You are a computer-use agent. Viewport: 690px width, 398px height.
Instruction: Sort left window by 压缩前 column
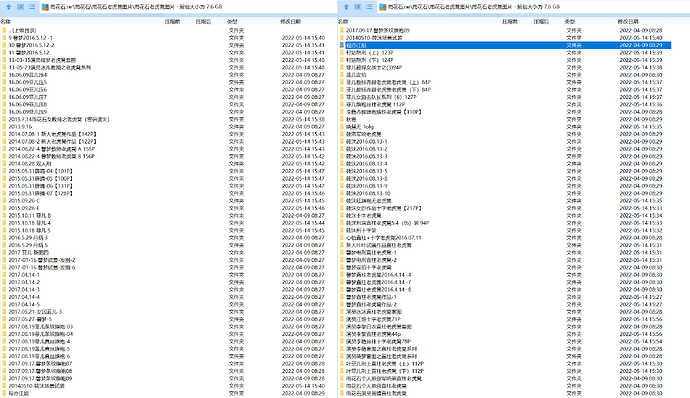(x=172, y=22)
